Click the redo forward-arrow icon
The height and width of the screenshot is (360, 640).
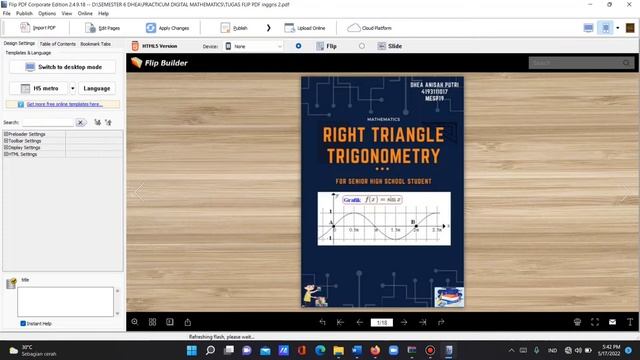click(441, 322)
